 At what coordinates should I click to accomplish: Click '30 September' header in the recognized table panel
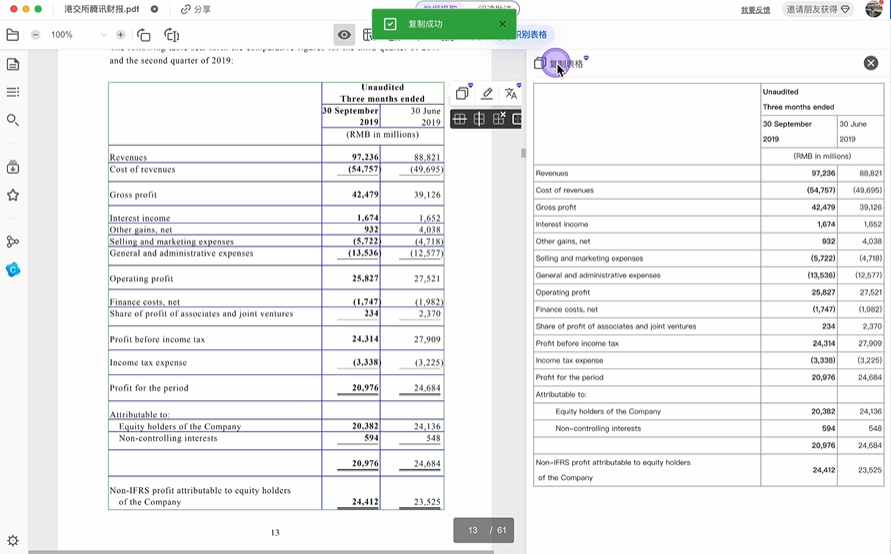click(787, 124)
